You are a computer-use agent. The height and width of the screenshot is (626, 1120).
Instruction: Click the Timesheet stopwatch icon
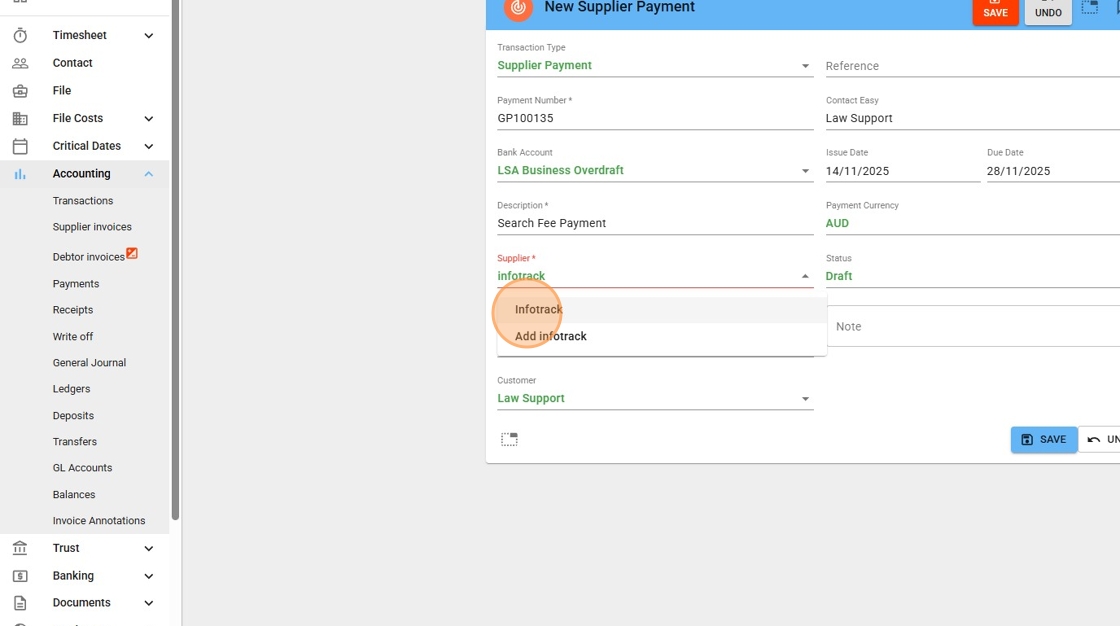click(20, 36)
